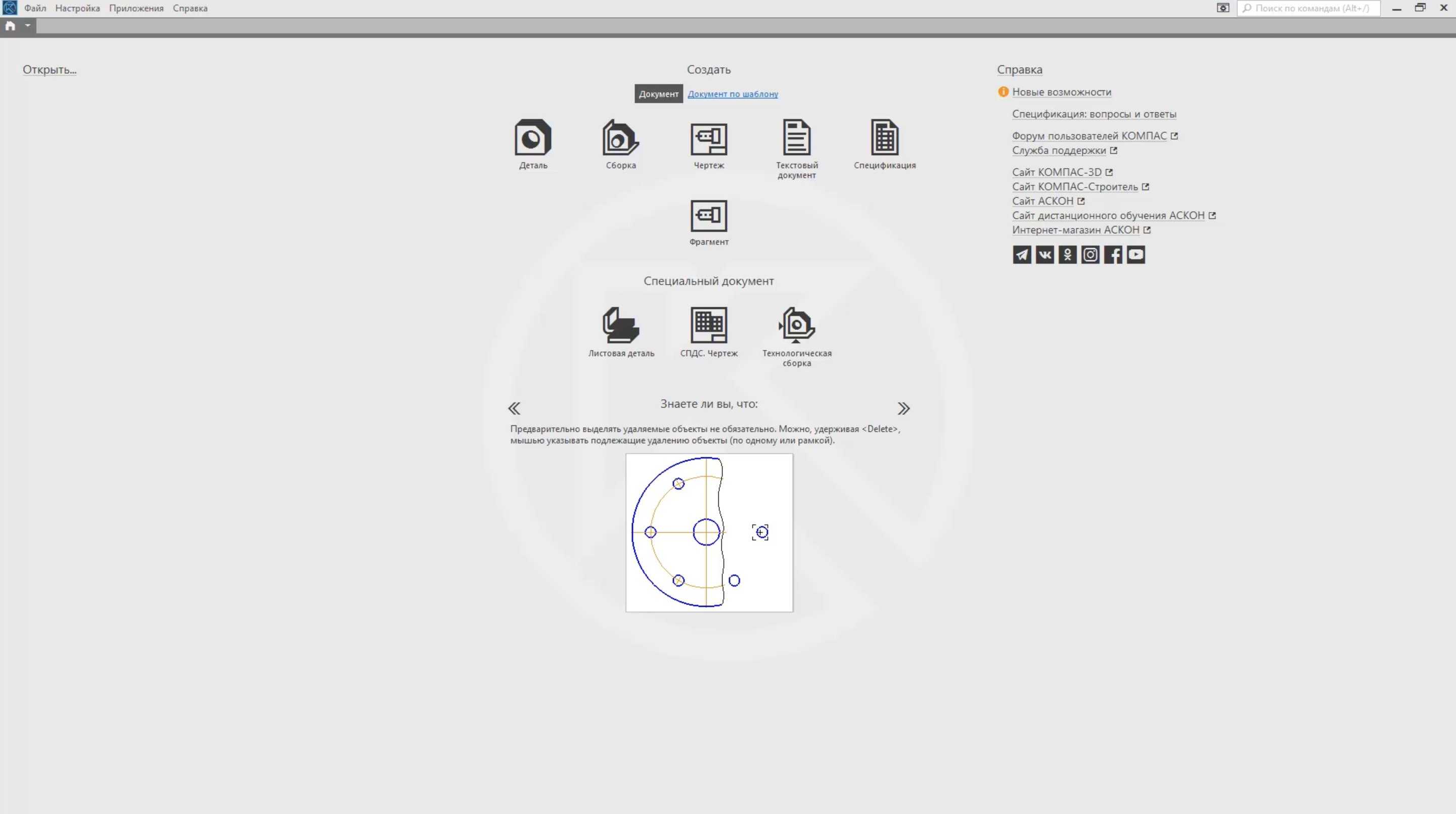Expand the dropdown arrow next to Home
The image size is (1456, 814).
(27, 25)
